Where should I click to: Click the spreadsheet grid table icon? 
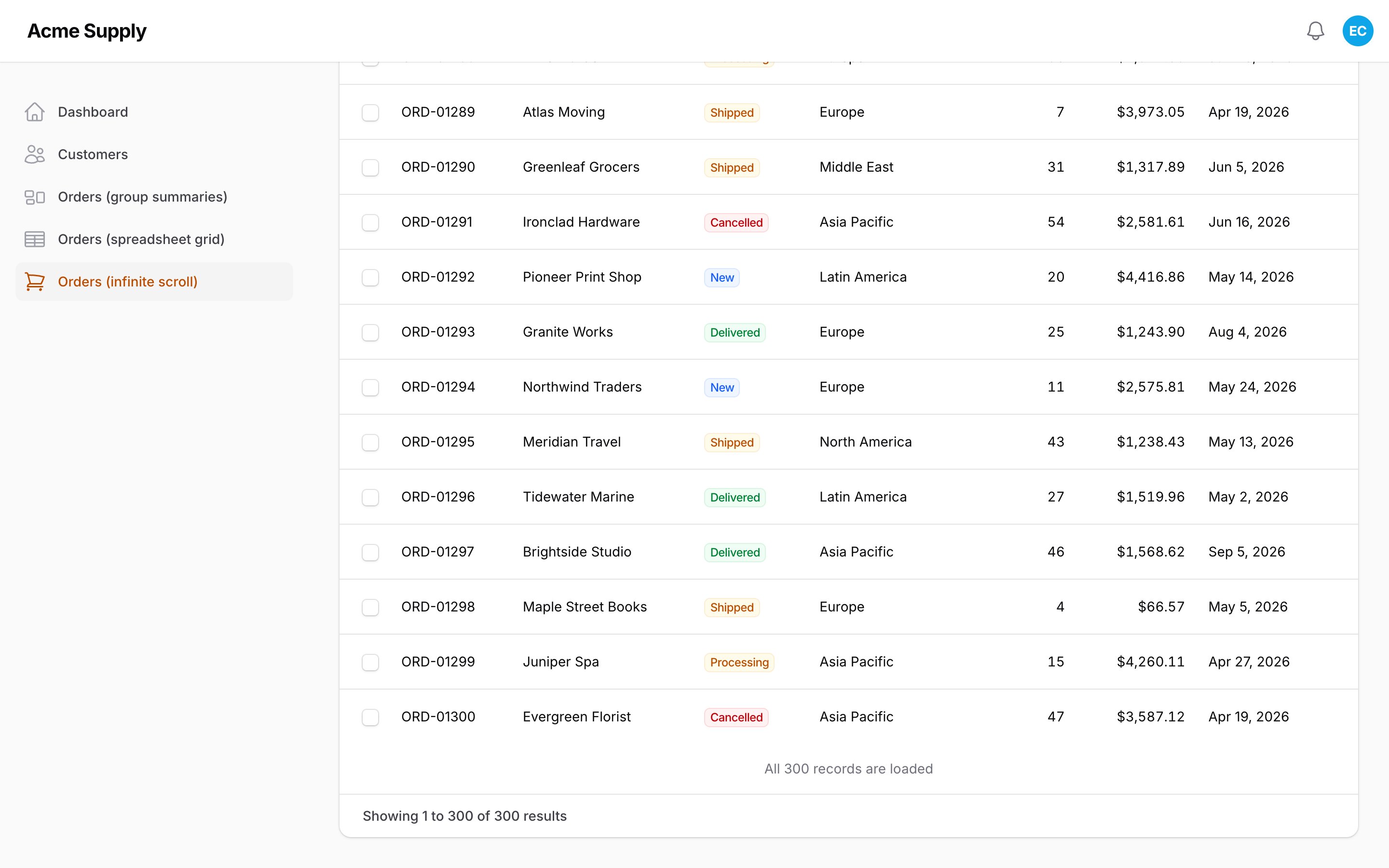click(x=35, y=239)
